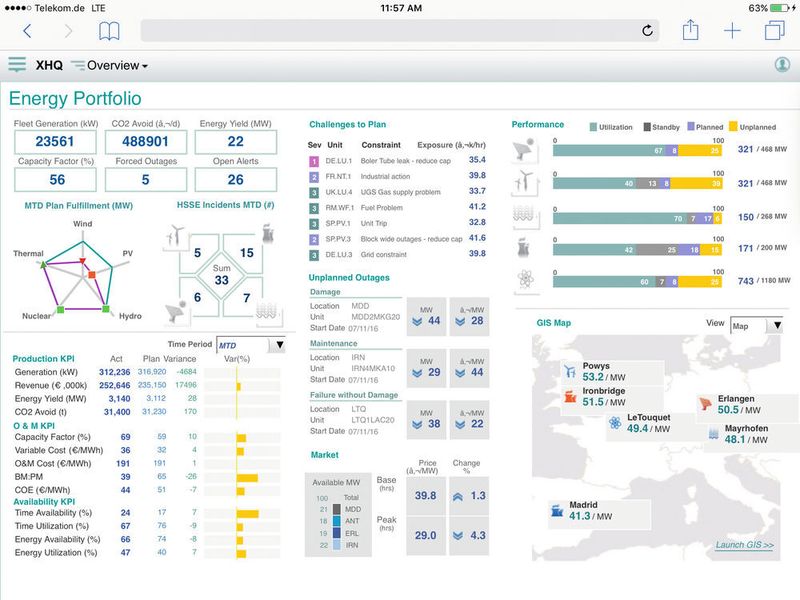The width and height of the screenshot is (800, 600).
Task: Click the Damage outage MW 44 tile
Action: (x=427, y=316)
